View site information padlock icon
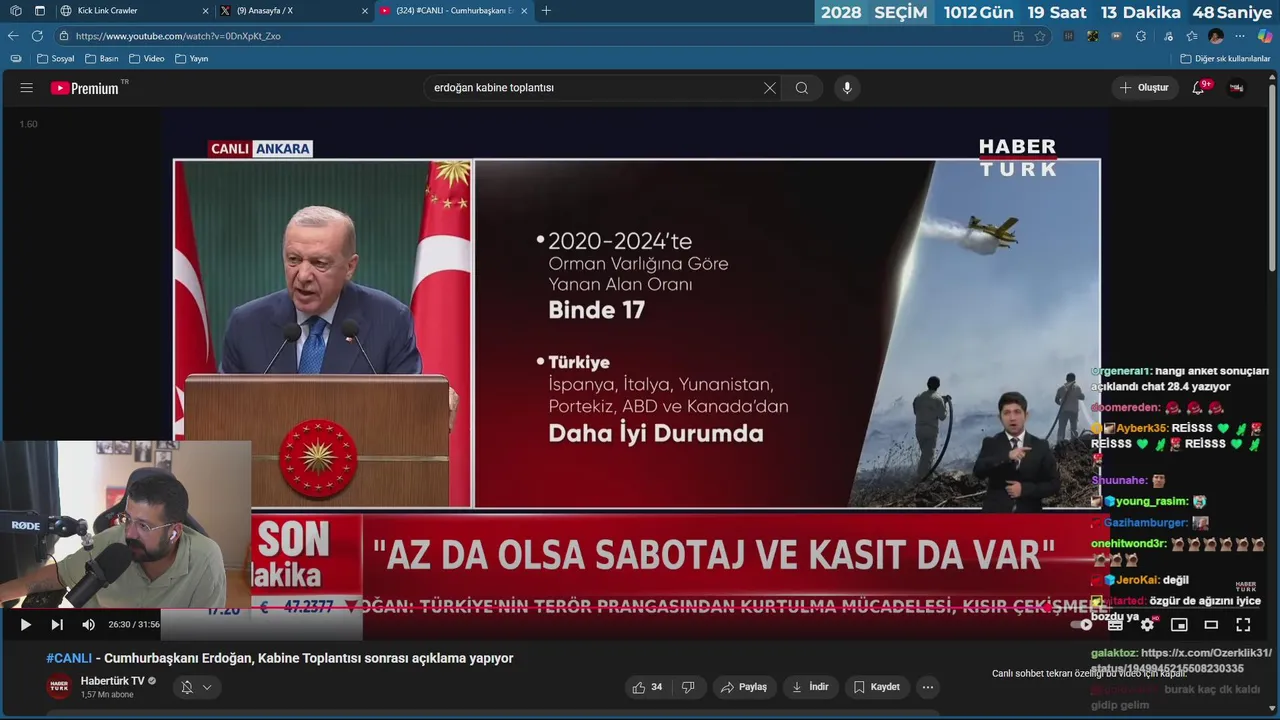The image size is (1280, 720). pos(64,36)
